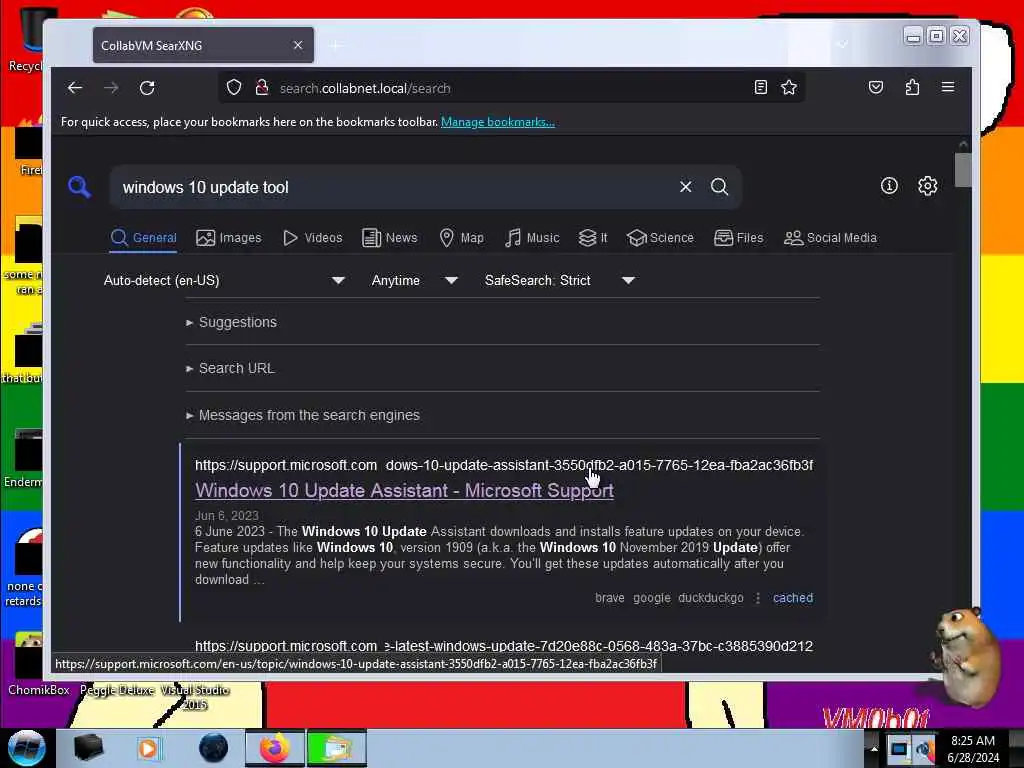Viewport: 1024px width, 768px height.
Task: Open Windows 10 Update Assistant result link
Action: [404, 490]
